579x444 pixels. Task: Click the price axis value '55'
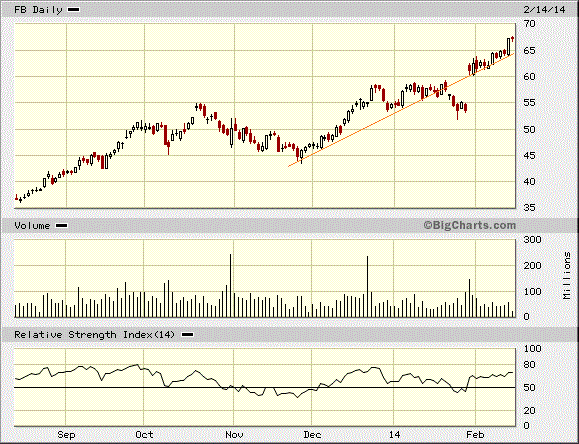(530, 103)
